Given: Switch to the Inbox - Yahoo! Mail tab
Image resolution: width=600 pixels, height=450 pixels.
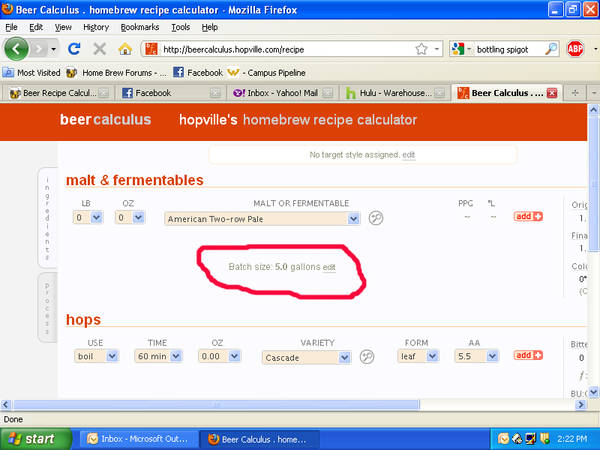Looking at the screenshot, I should tap(282, 93).
